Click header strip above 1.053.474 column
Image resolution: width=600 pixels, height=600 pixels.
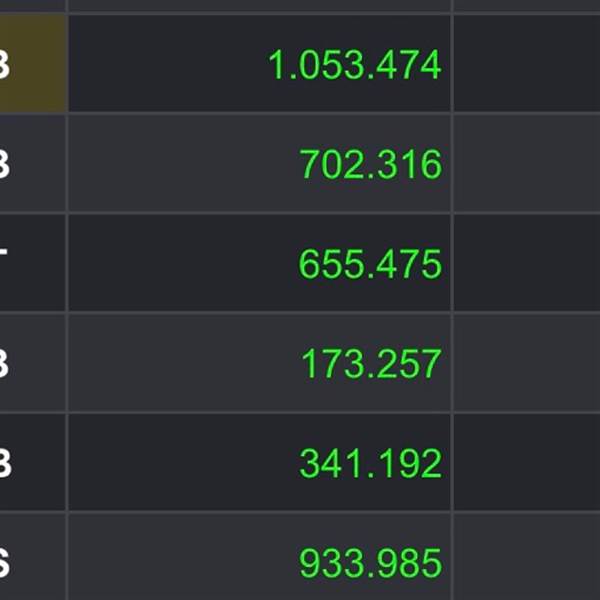260,5
